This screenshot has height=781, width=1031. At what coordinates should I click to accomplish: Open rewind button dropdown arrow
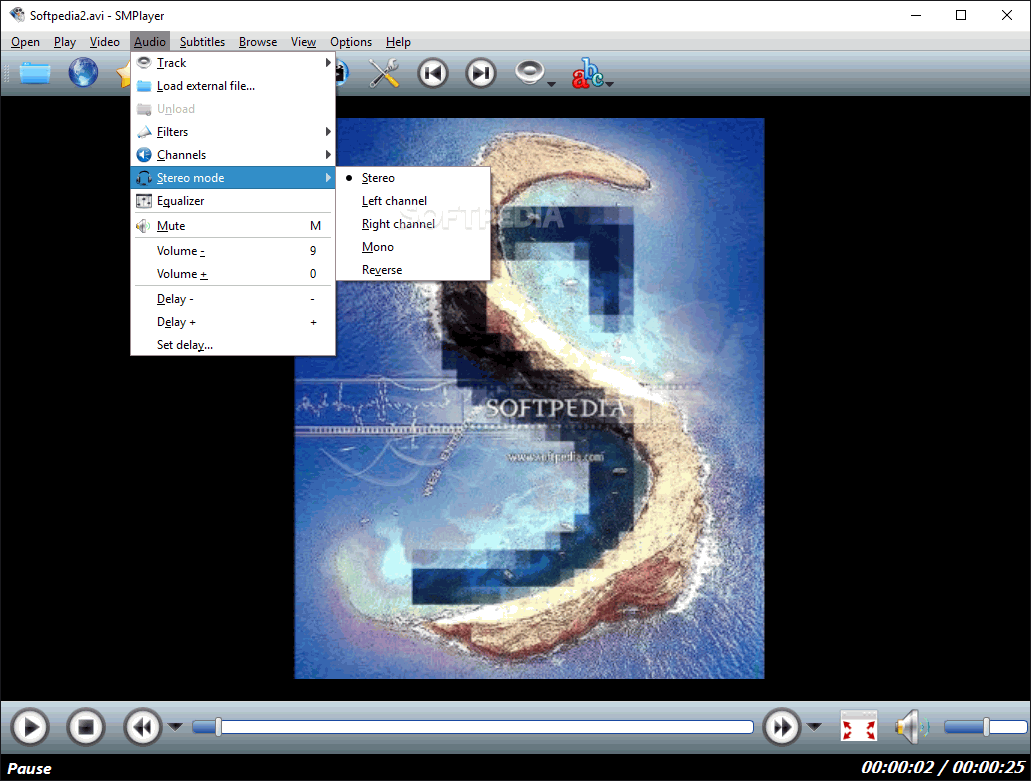(x=175, y=727)
